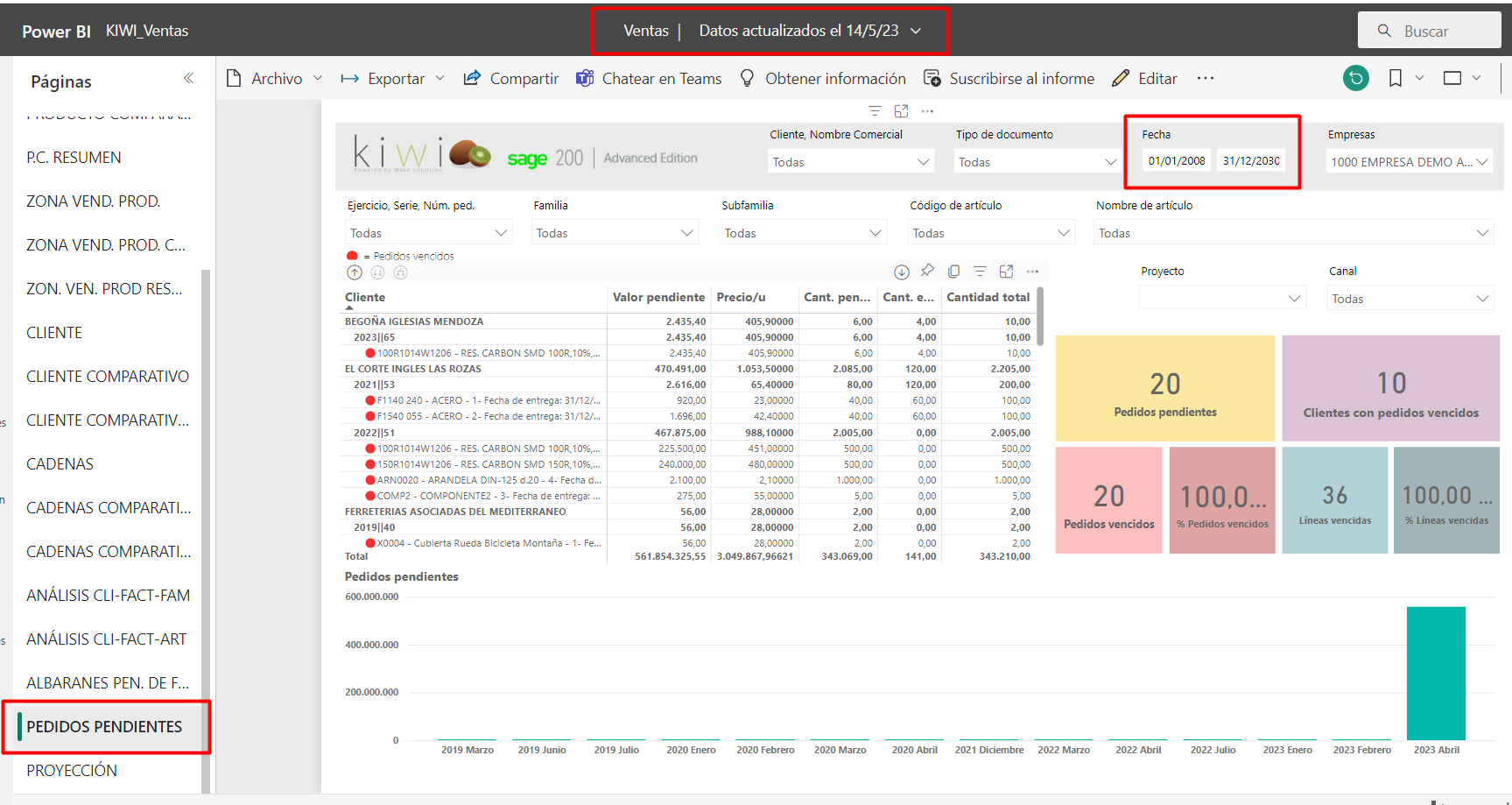Open the PEDIDOS PENDIENTES page
Screen dimensions: 1512x805
coord(104,727)
